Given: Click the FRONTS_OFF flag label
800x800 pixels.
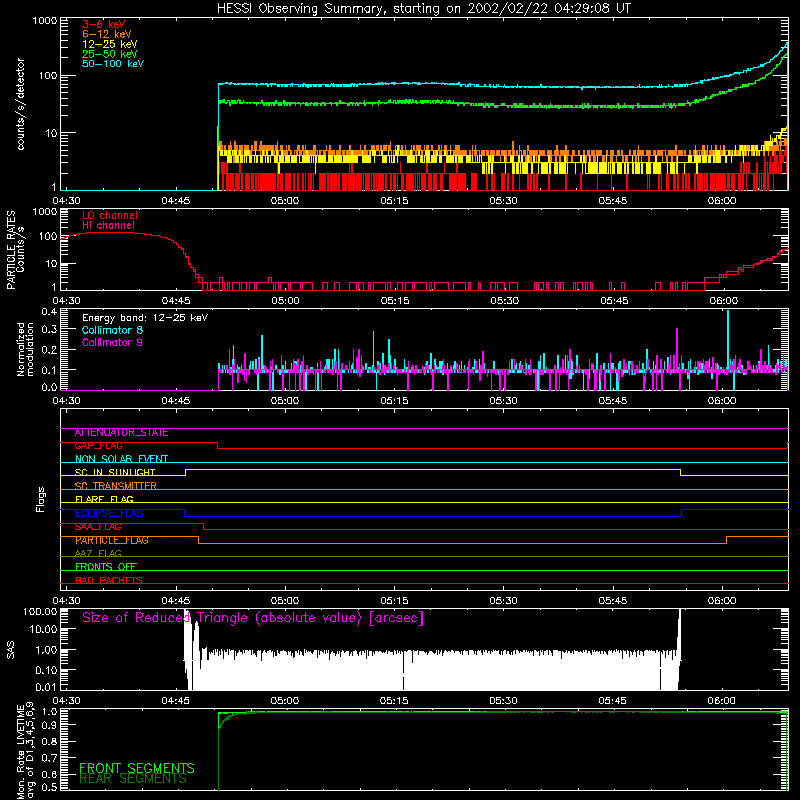Looking at the screenshot, I should click(x=106, y=567).
